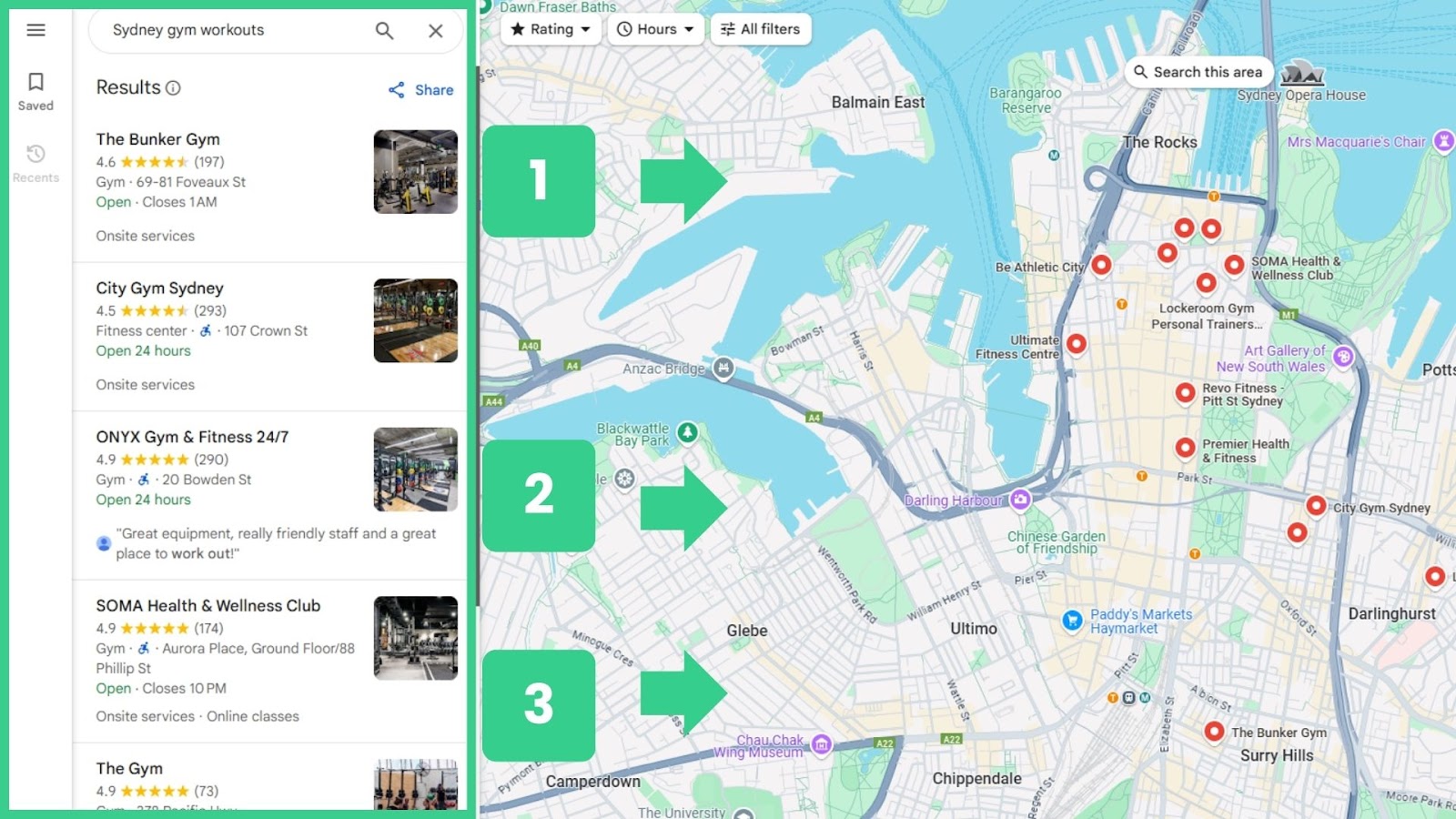Click Search this area button
This screenshot has height=819, width=1456.
(x=1198, y=72)
